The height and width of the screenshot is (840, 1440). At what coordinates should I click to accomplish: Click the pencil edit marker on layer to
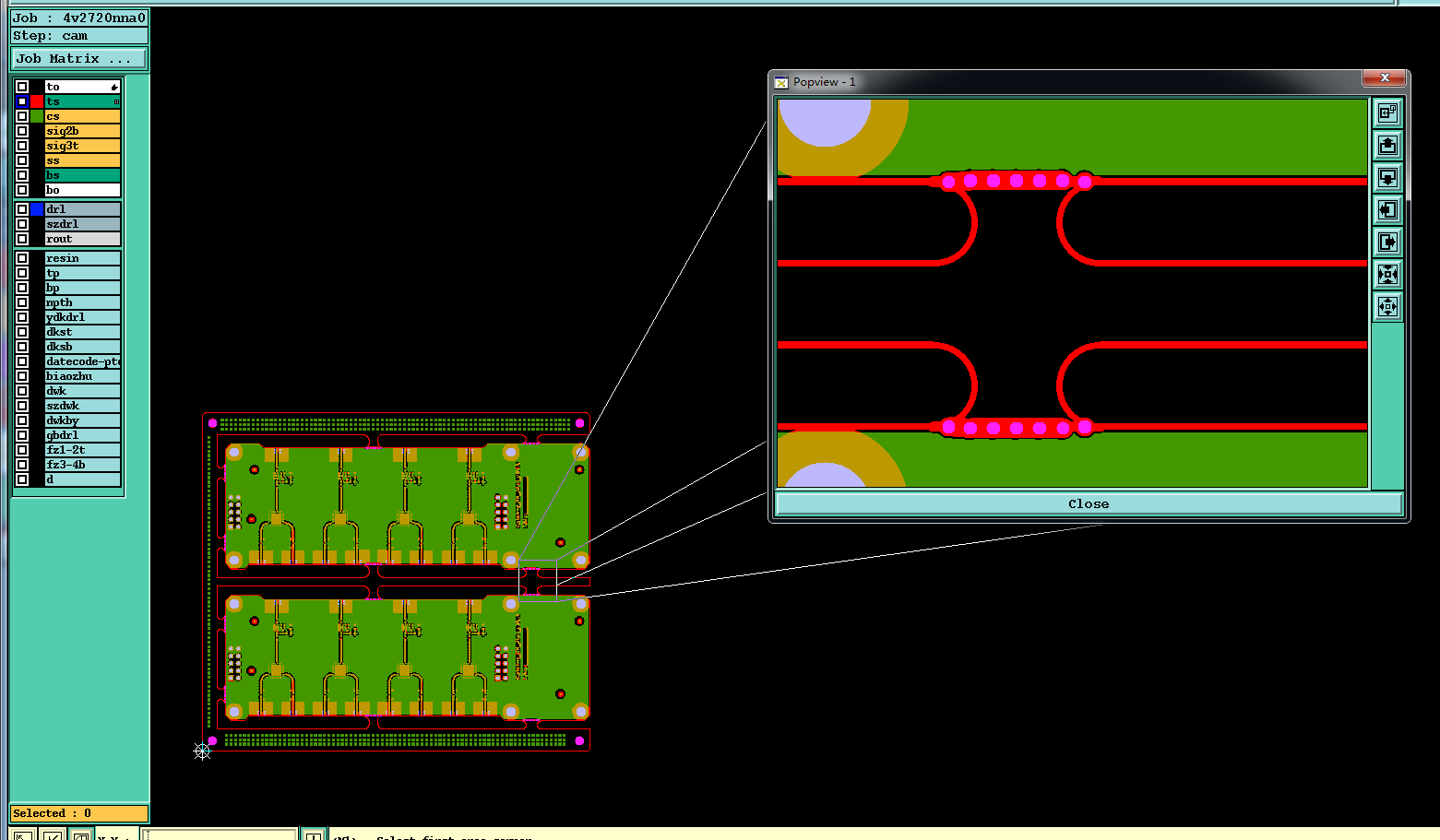point(114,87)
